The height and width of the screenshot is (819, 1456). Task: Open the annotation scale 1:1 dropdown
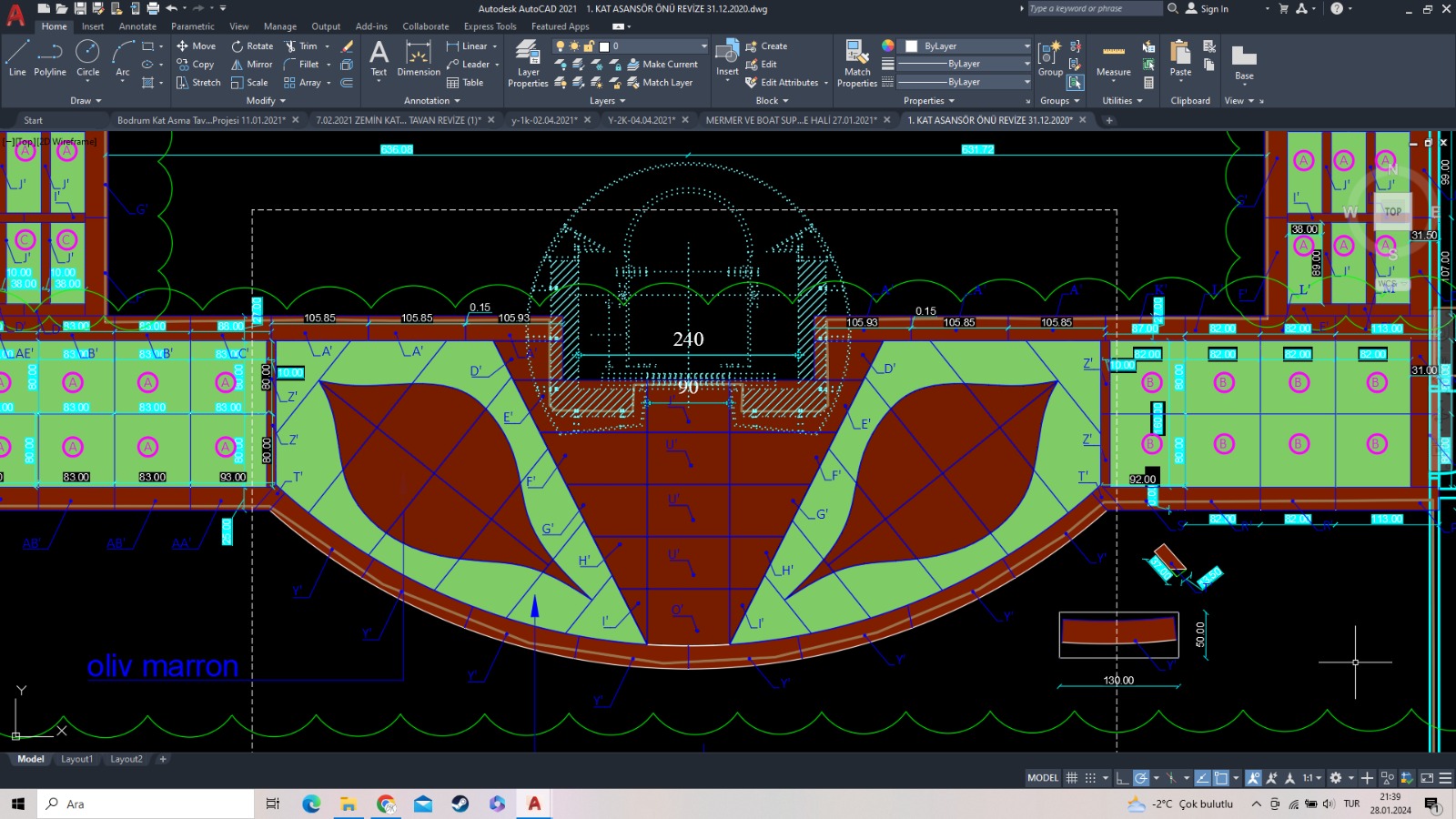(1310, 778)
